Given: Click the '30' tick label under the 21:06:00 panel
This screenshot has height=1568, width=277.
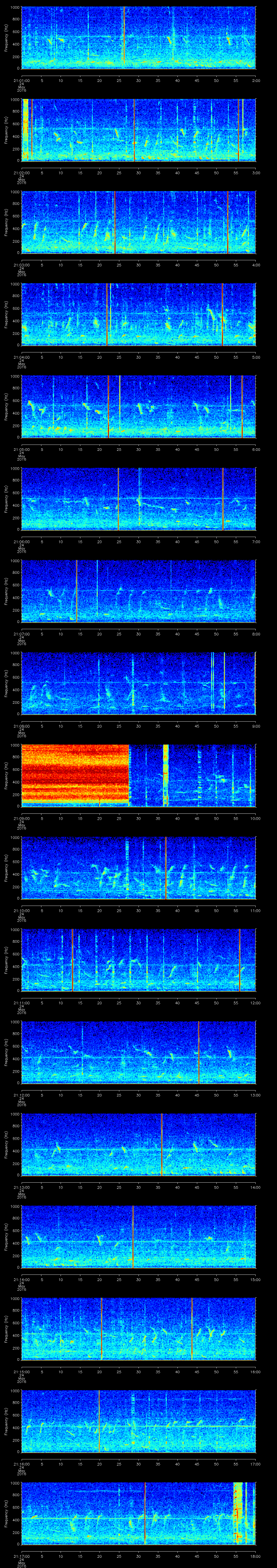Looking at the screenshot, I should (x=138, y=542).
